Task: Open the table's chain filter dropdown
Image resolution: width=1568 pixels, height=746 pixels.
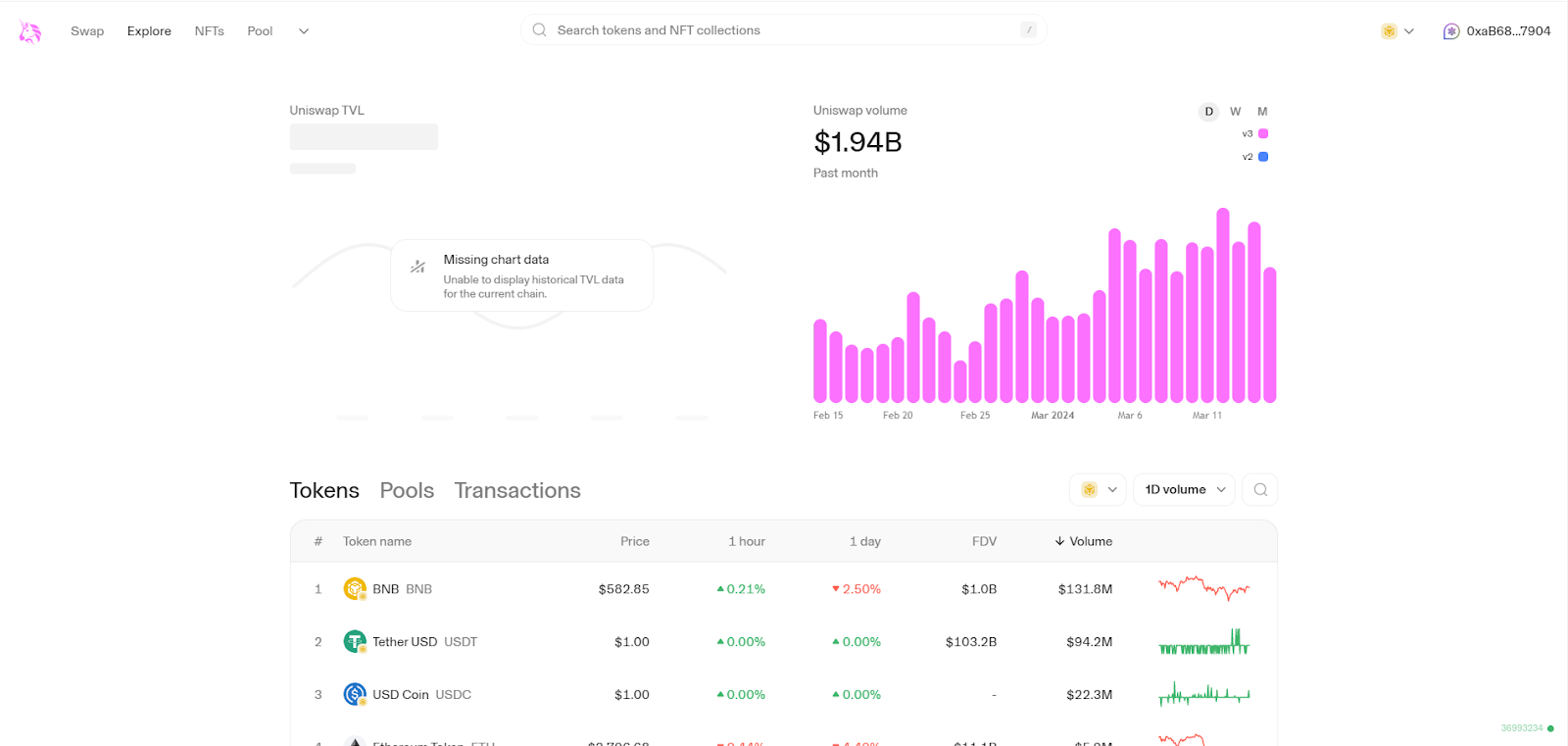Action: click(x=1098, y=489)
